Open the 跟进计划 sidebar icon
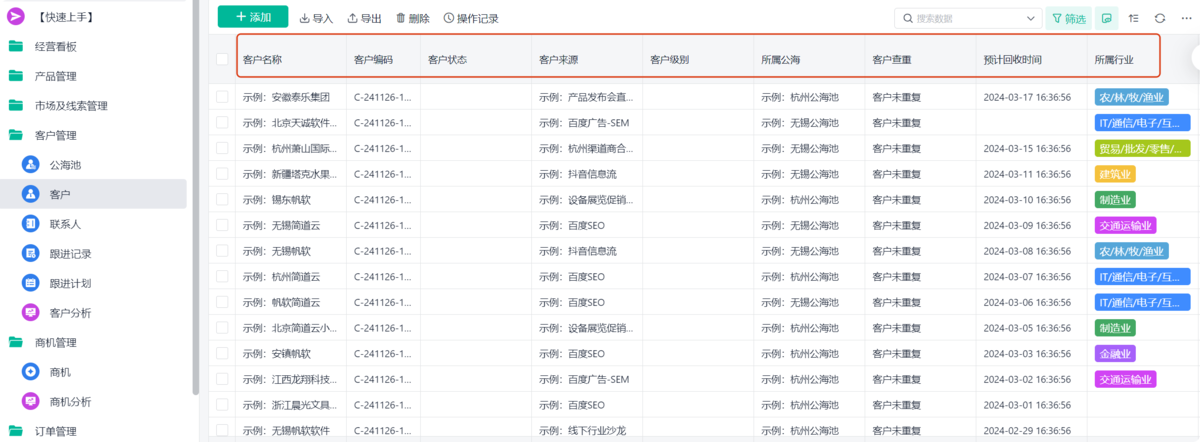The height and width of the screenshot is (442, 1200). click(30, 283)
